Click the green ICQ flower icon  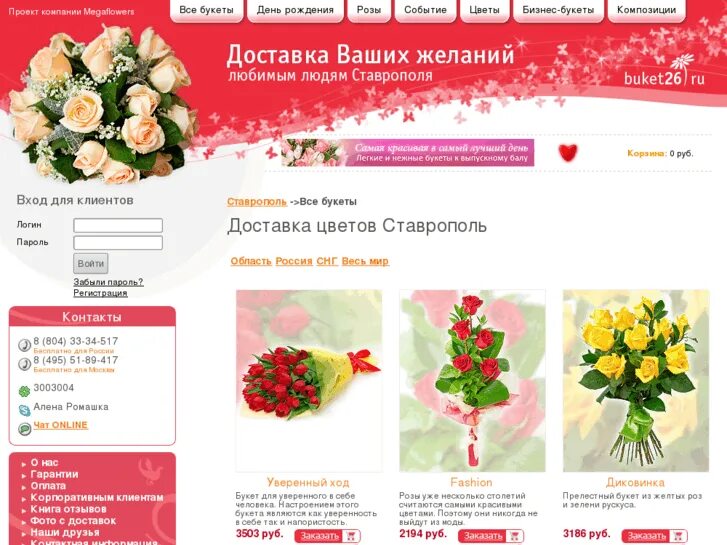[24, 391]
